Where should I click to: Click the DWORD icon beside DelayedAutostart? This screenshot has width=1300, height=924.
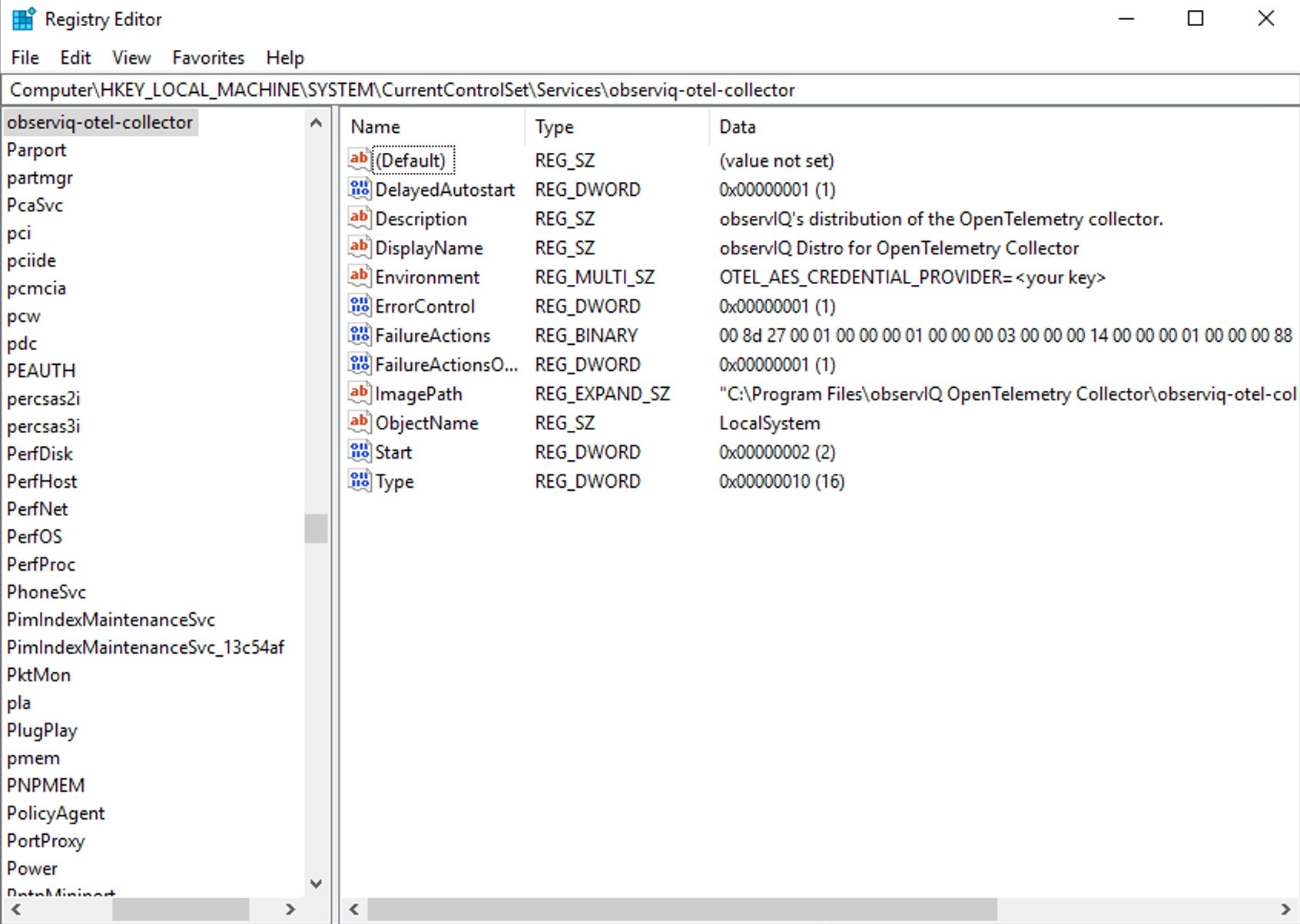coord(358,189)
